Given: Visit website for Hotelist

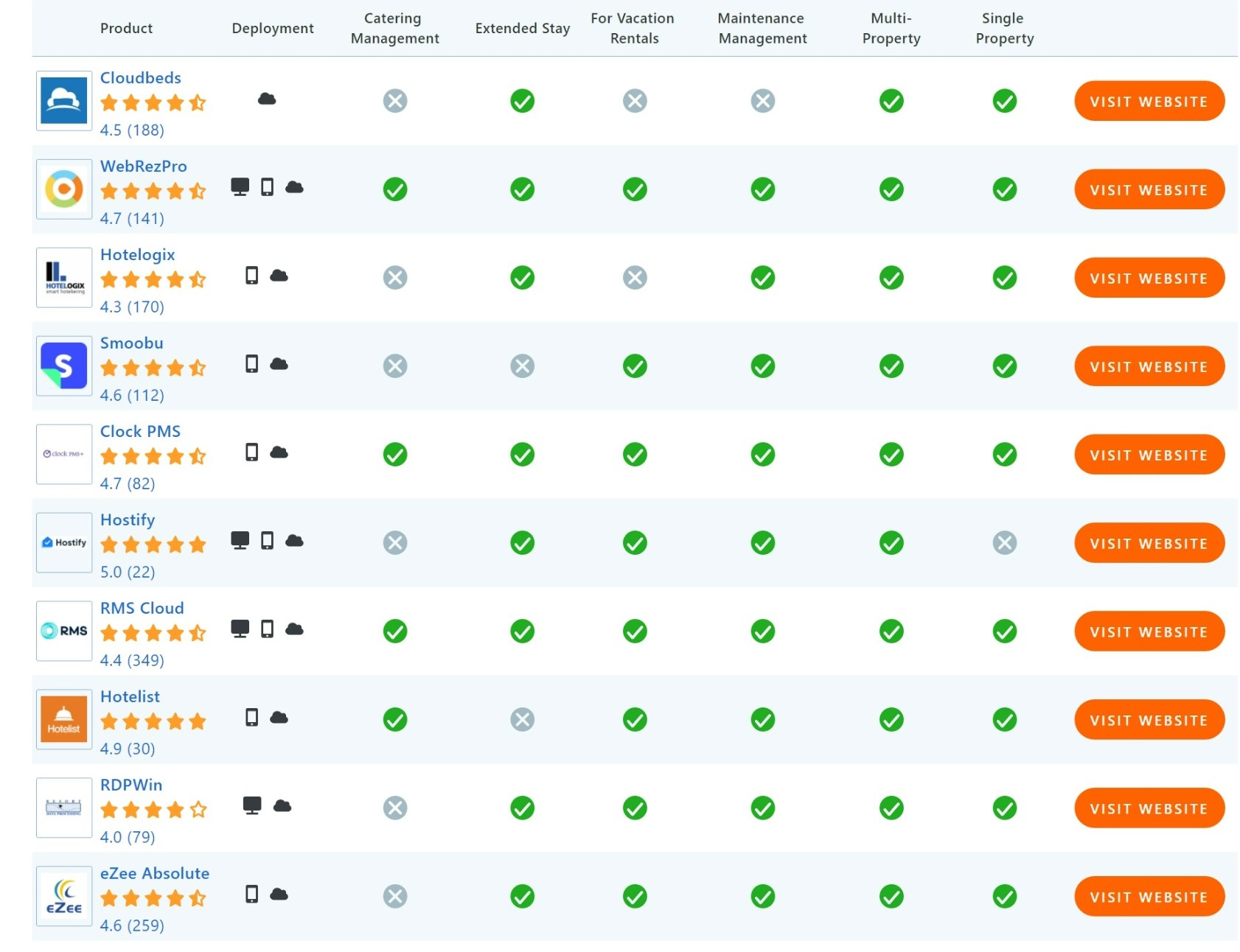Looking at the screenshot, I should [1149, 720].
